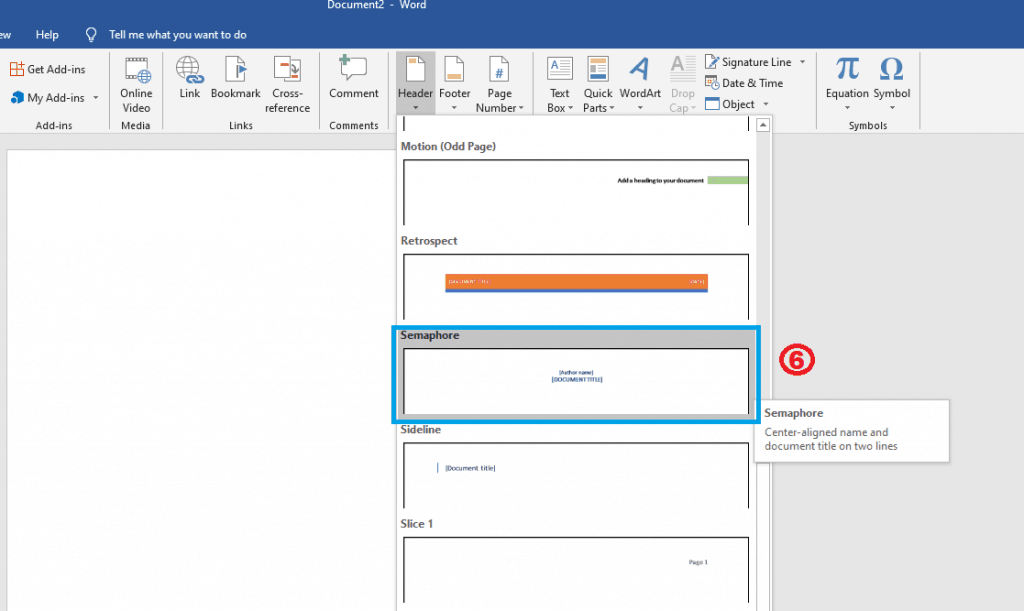This screenshot has width=1024, height=611.
Task: Click the Header button in ribbon
Action: click(415, 84)
